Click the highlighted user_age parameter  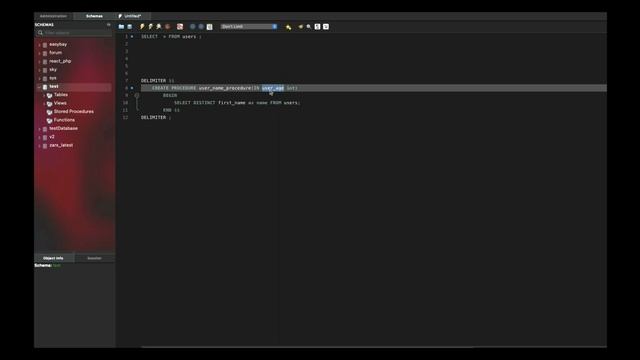(x=273, y=88)
